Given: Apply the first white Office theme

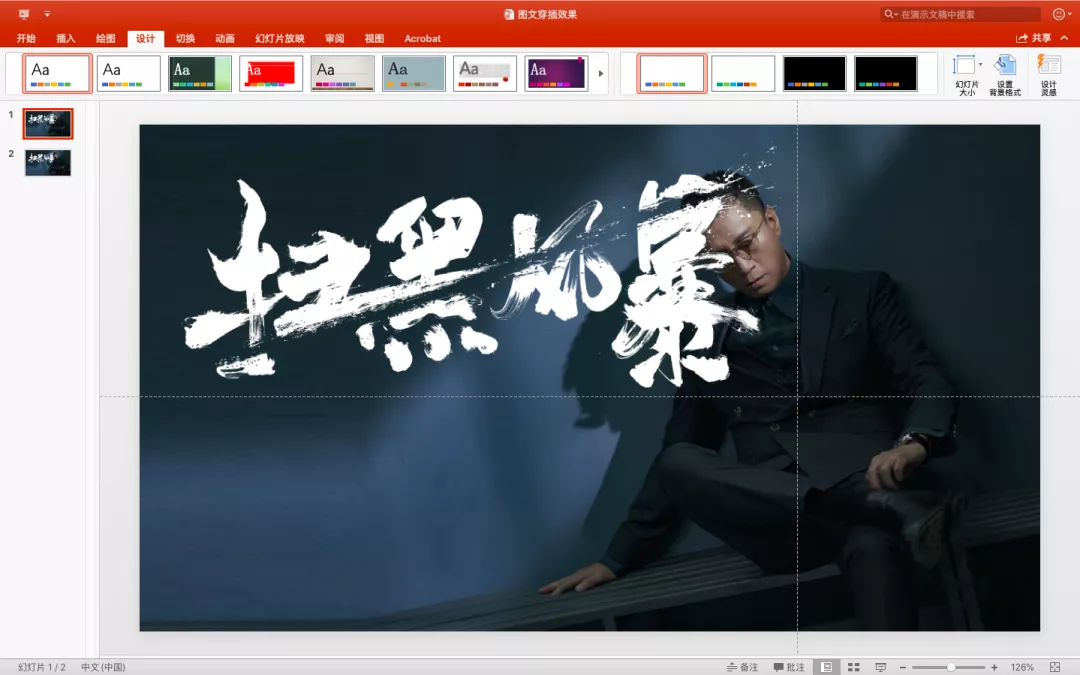Looking at the screenshot, I should (57, 73).
